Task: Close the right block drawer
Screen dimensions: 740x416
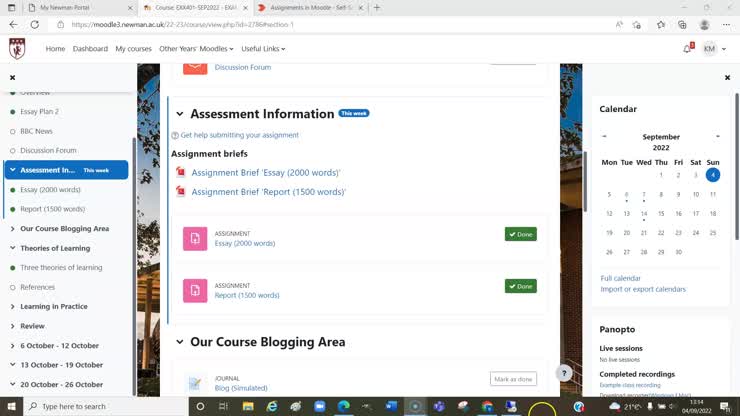Action: click(x=727, y=77)
